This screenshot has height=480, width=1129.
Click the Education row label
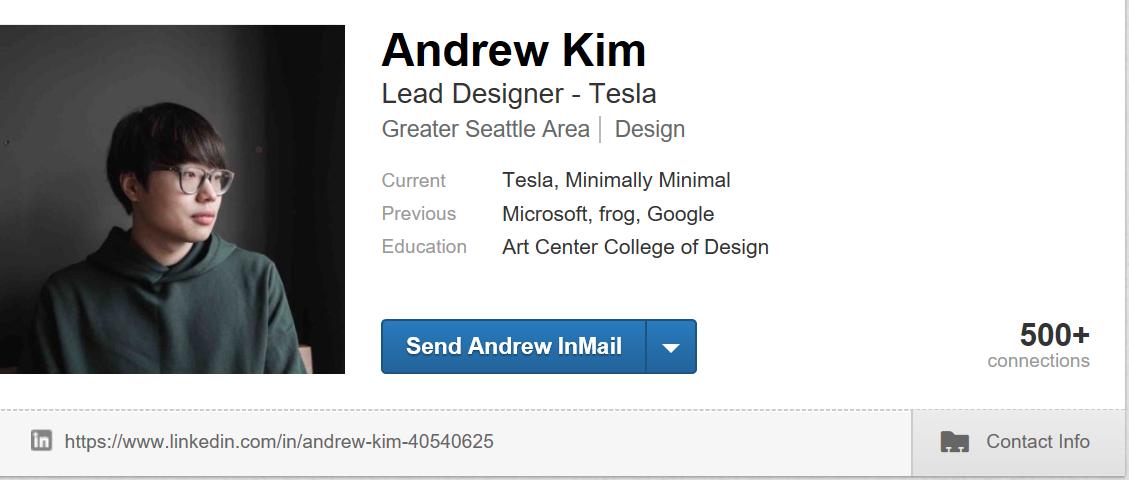[424, 247]
